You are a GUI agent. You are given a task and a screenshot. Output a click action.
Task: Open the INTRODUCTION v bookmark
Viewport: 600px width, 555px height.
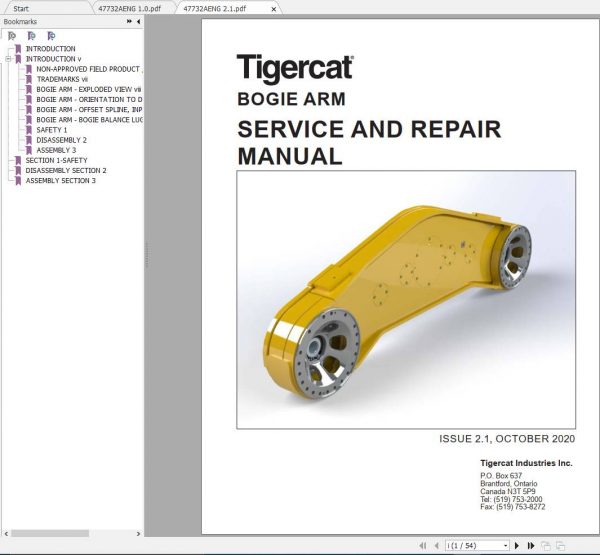(x=54, y=59)
